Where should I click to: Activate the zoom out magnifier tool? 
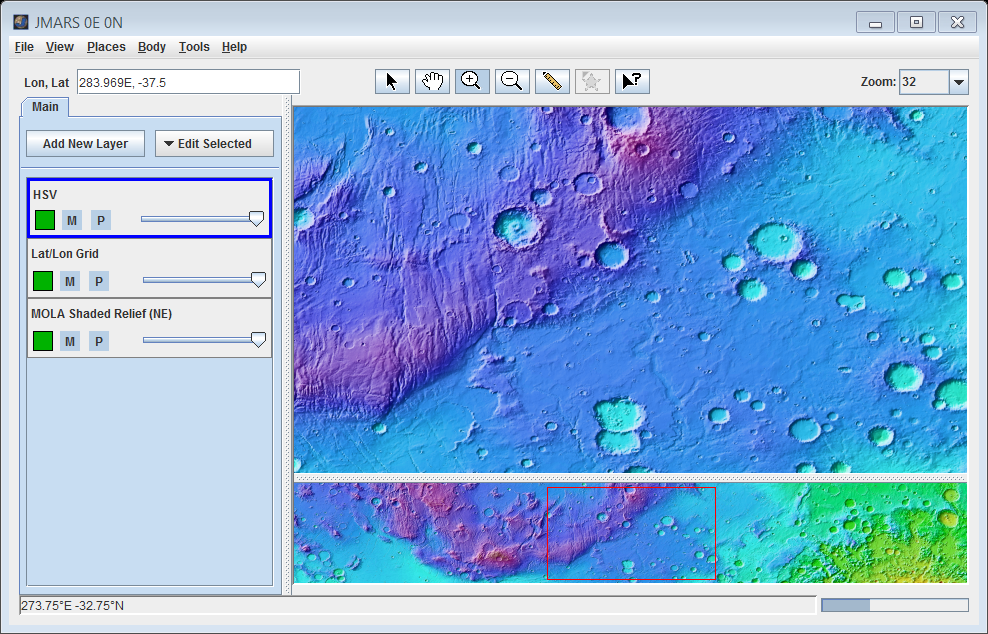point(512,82)
